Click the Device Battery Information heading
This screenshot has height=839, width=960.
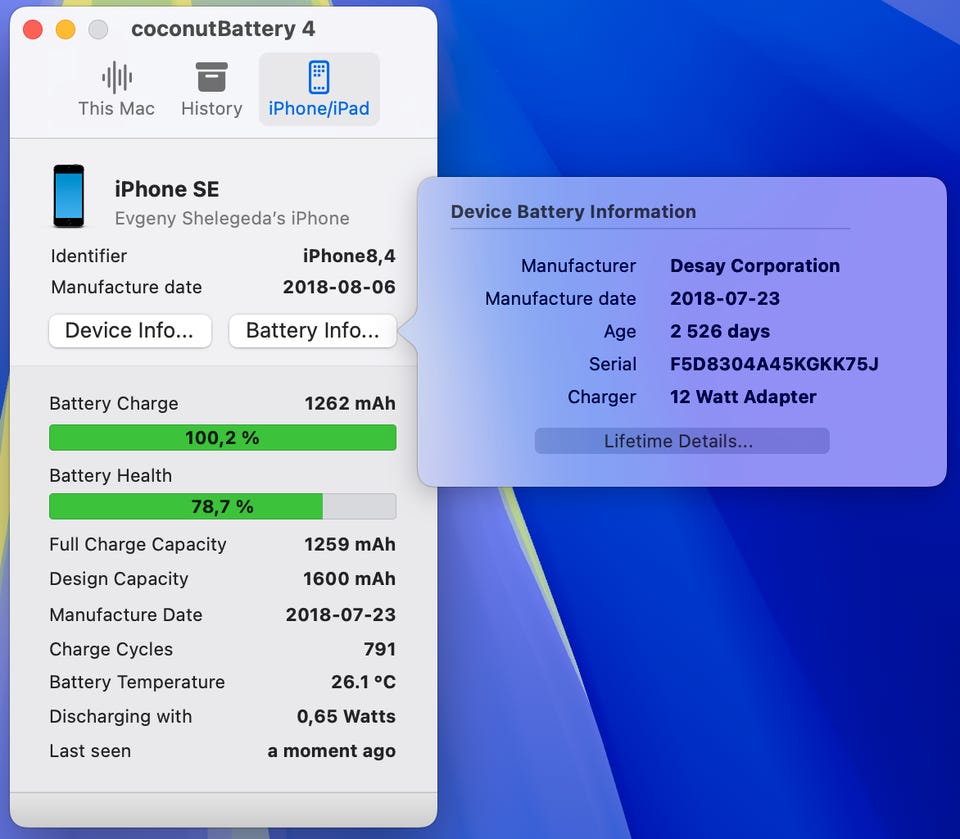click(x=573, y=212)
